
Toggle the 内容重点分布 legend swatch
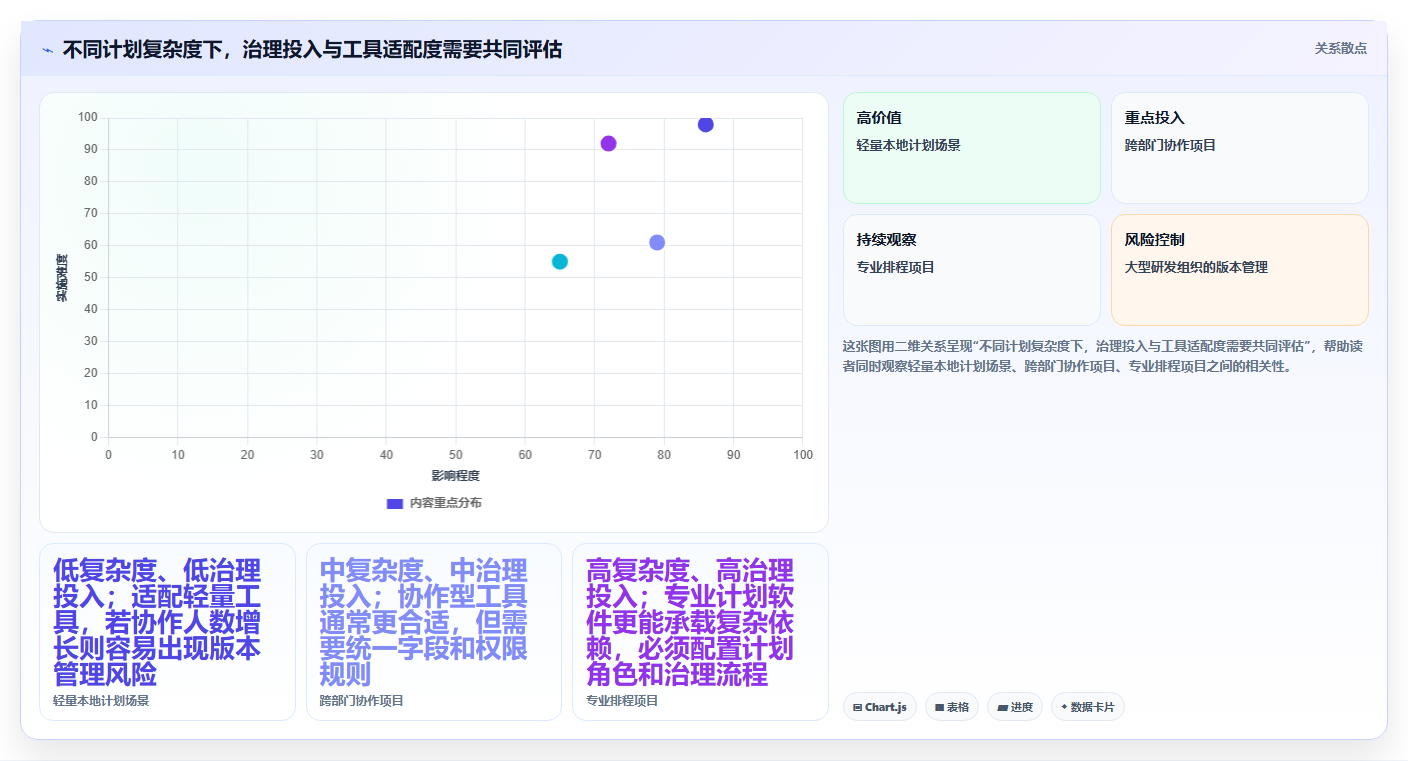coord(395,503)
